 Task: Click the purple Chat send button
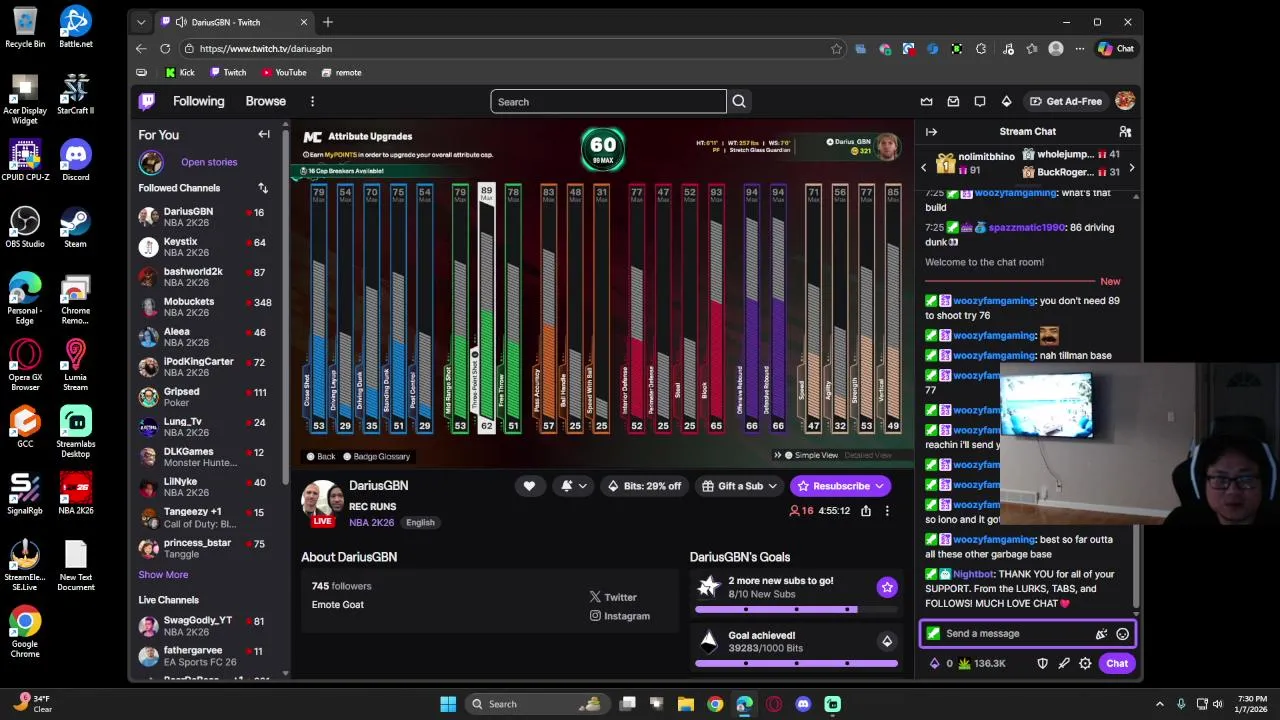(1117, 663)
